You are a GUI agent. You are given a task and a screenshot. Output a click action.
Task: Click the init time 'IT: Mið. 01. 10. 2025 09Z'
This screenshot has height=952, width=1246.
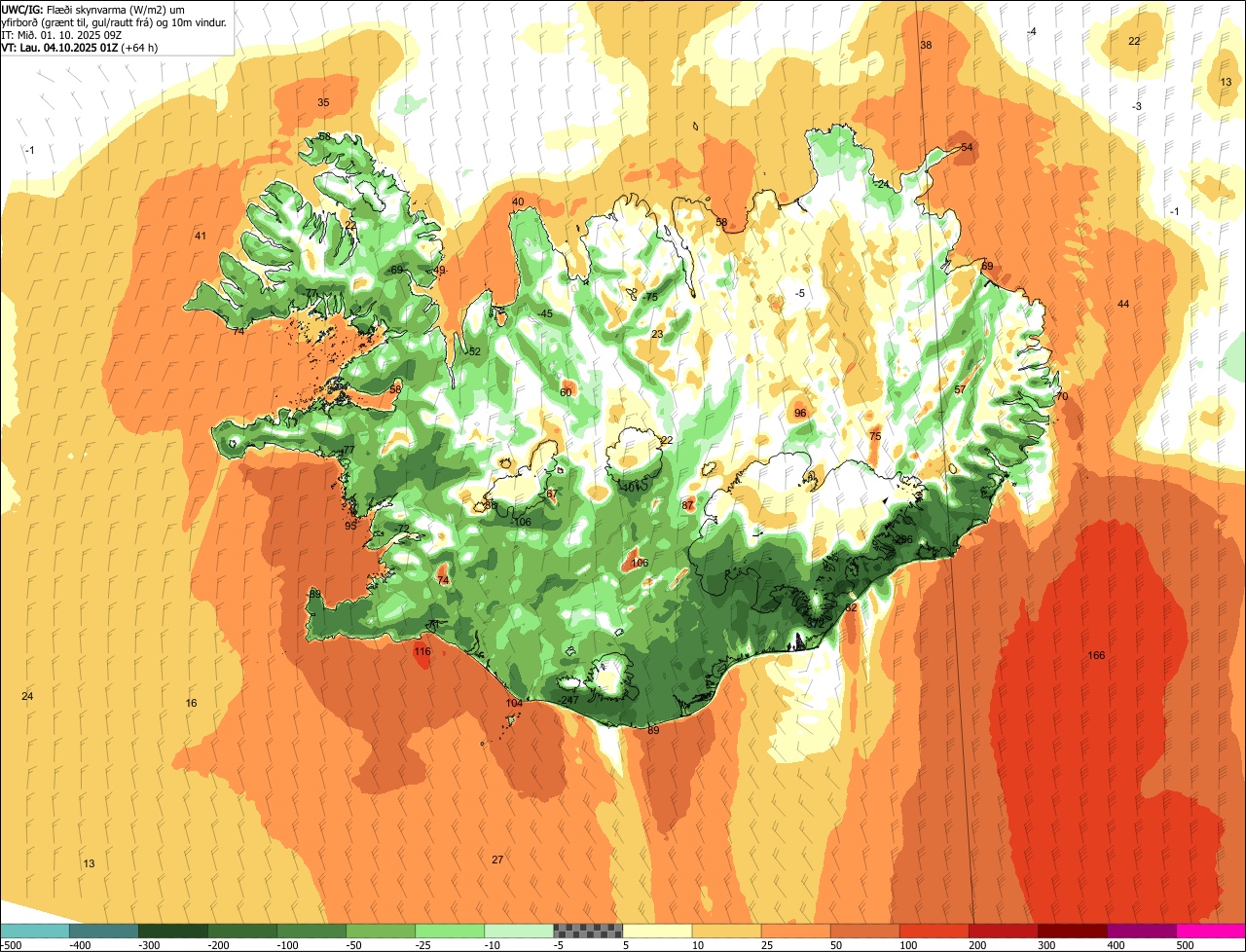click(63, 34)
